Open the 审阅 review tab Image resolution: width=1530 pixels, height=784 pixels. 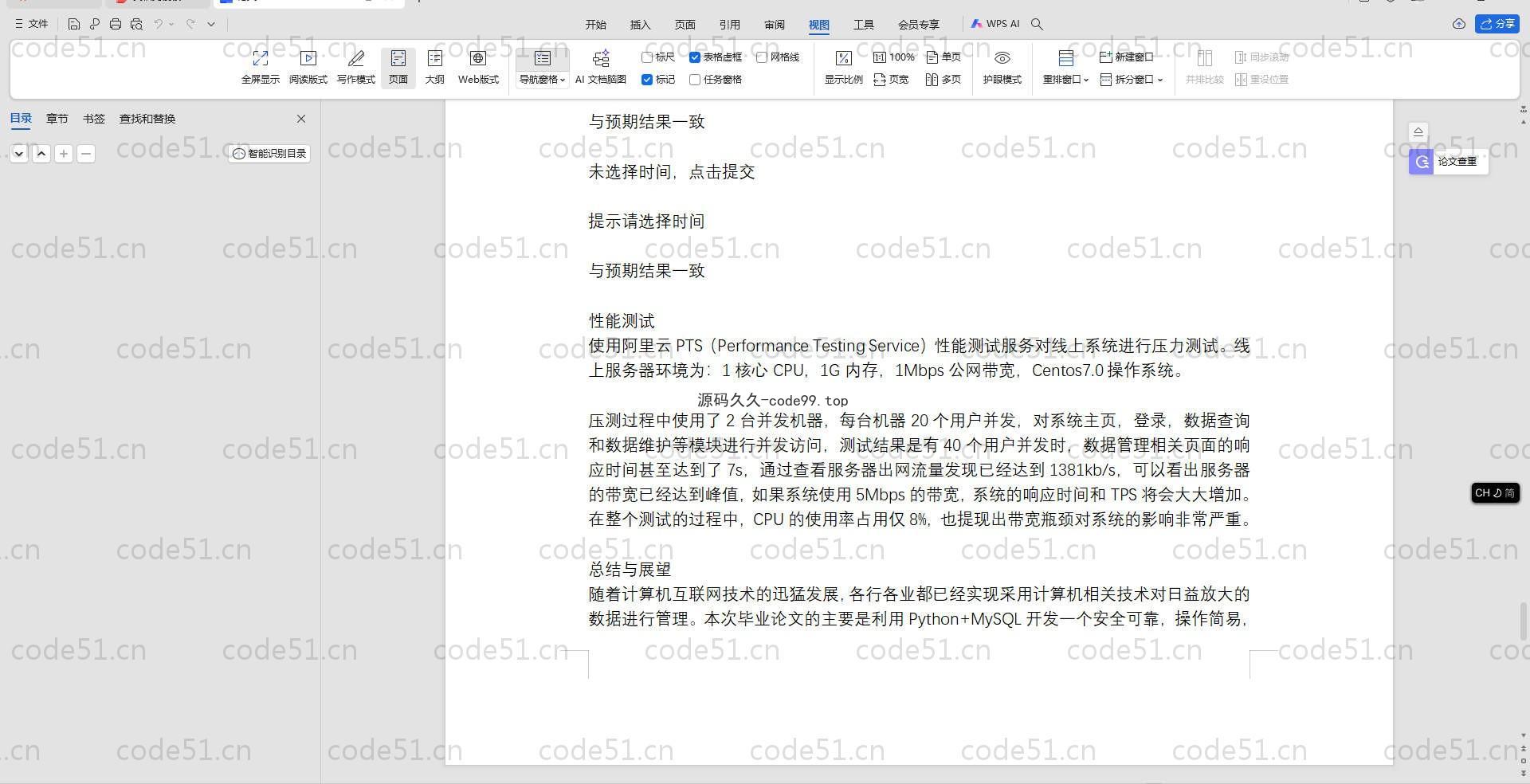[775, 25]
